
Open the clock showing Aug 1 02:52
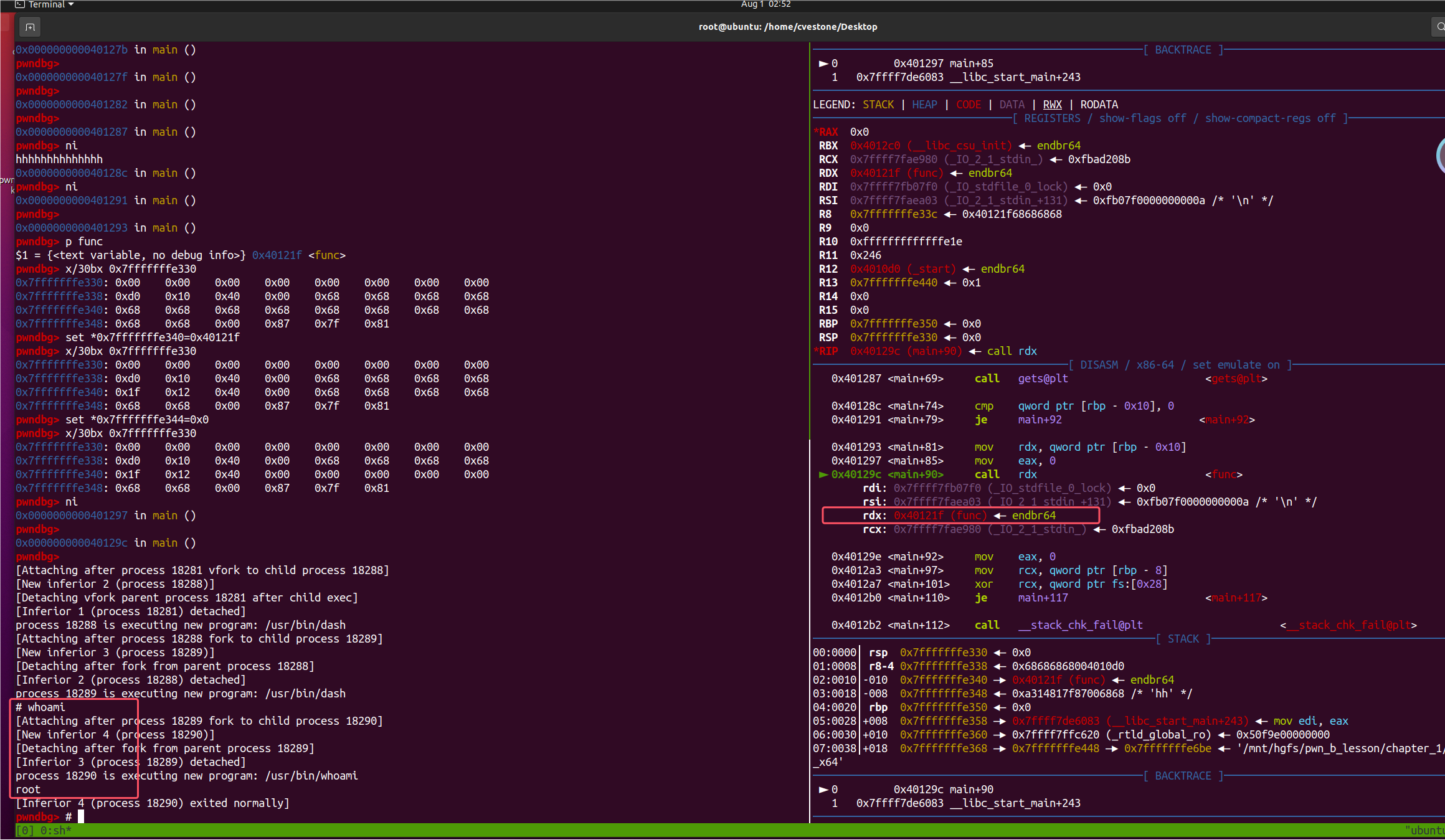point(765,4)
